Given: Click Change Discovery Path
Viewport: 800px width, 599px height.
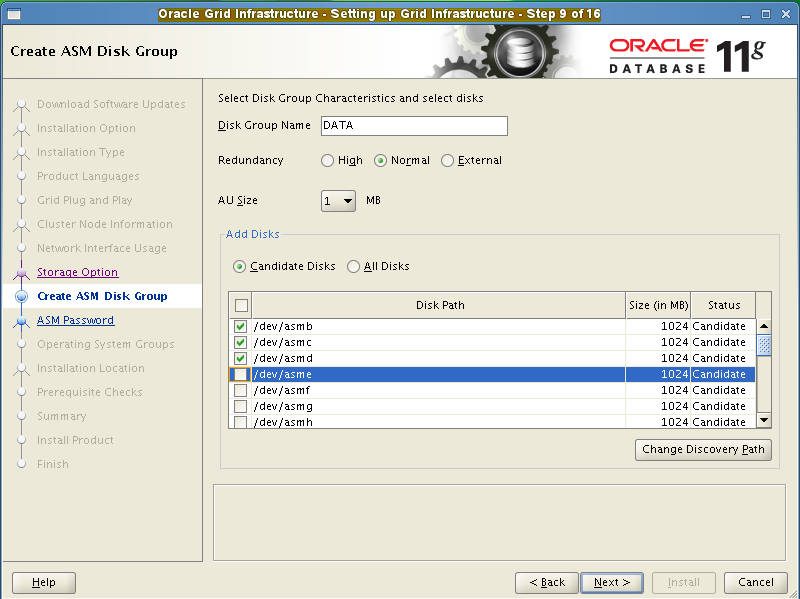Looking at the screenshot, I should pyautogui.click(x=703, y=449).
